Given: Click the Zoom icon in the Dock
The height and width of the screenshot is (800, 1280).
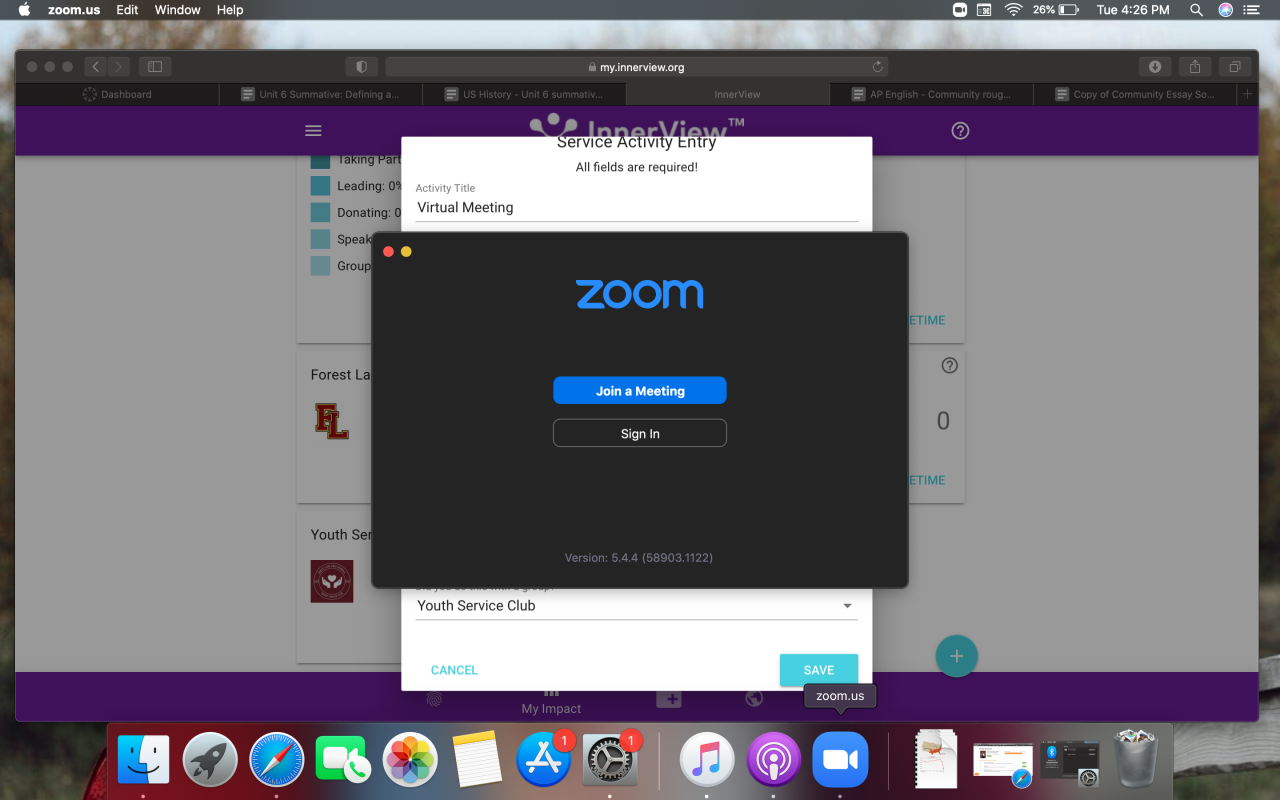Looking at the screenshot, I should tap(840, 759).
